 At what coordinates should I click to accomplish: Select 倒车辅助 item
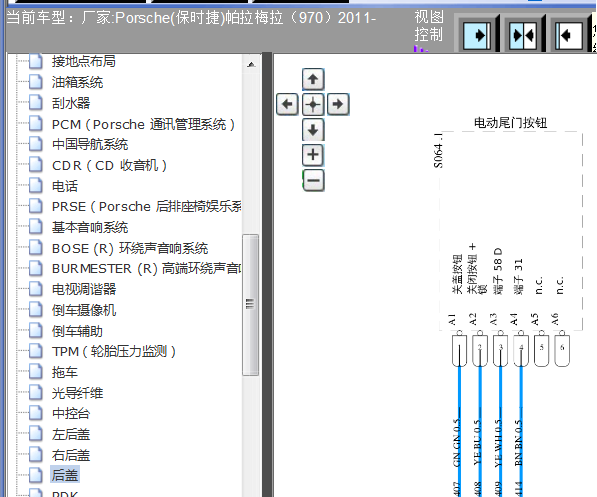point(77,331)
